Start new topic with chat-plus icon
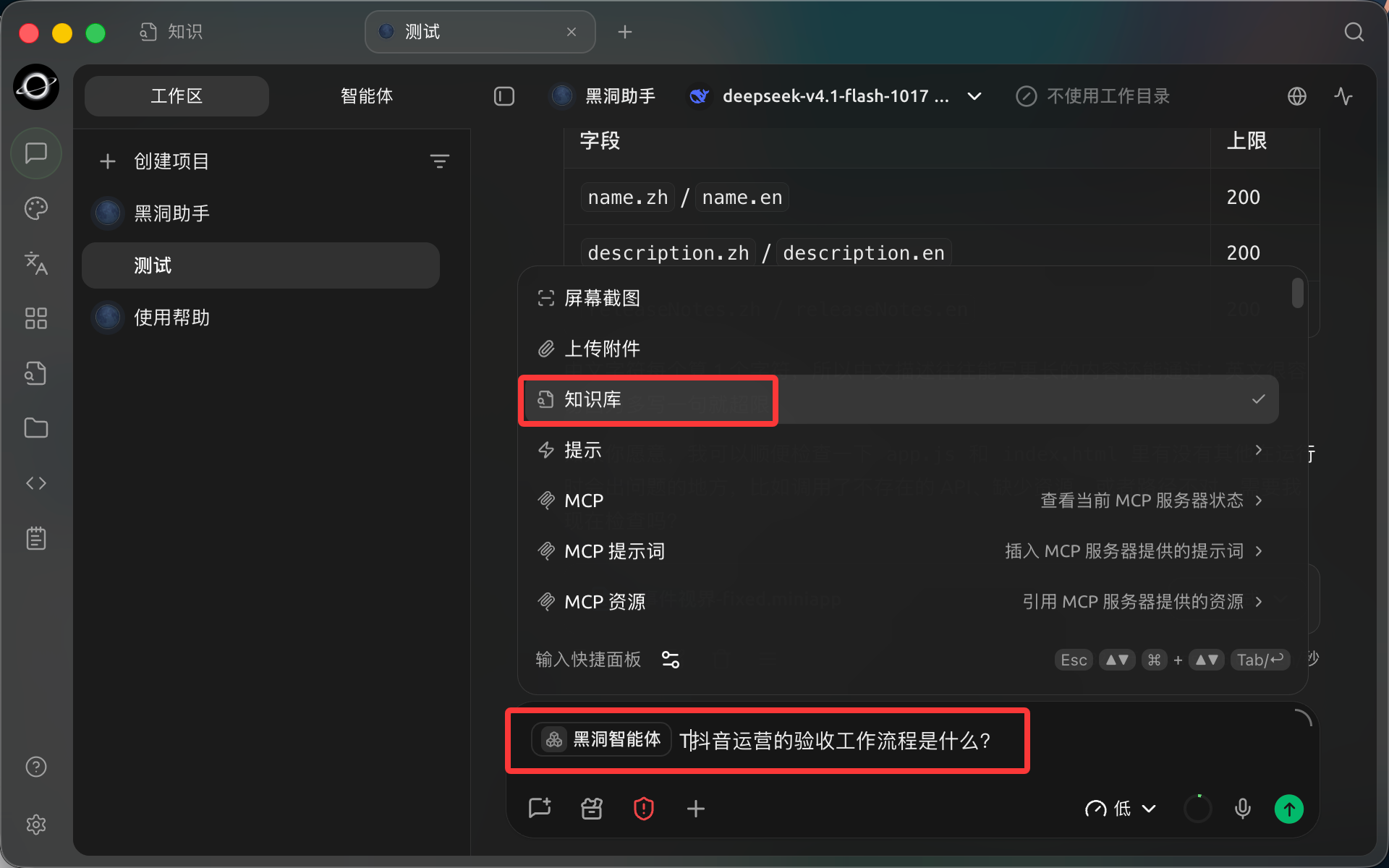 point(540,808)
